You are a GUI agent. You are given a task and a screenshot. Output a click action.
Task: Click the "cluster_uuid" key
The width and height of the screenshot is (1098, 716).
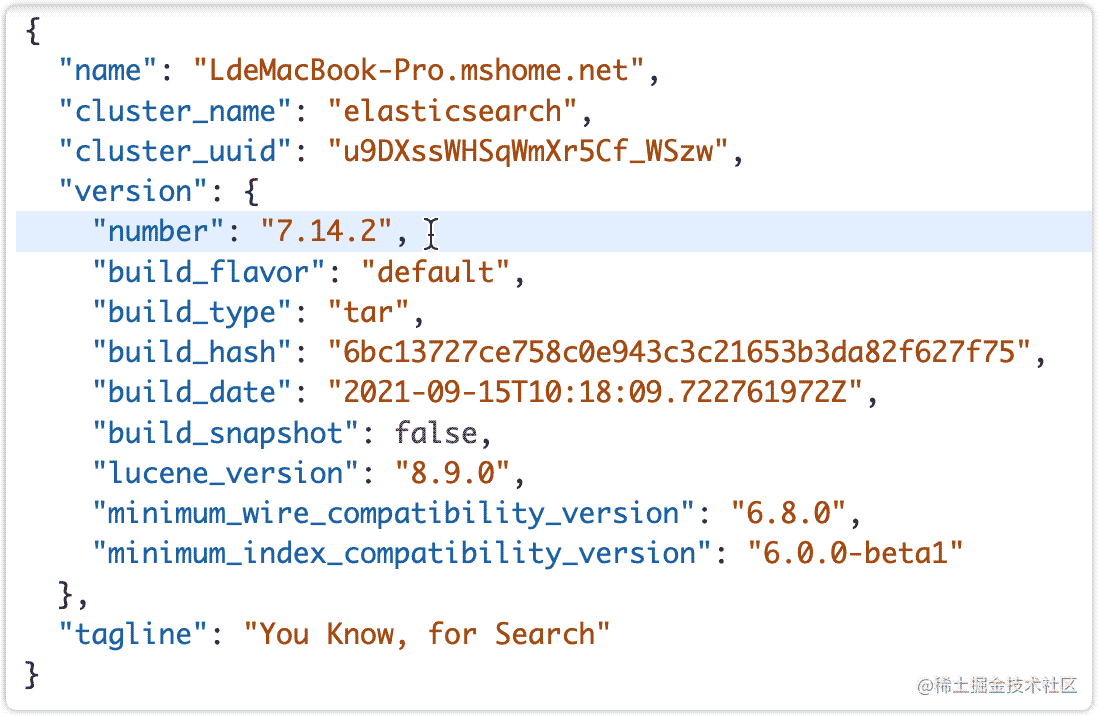click(x=176, y=151)
